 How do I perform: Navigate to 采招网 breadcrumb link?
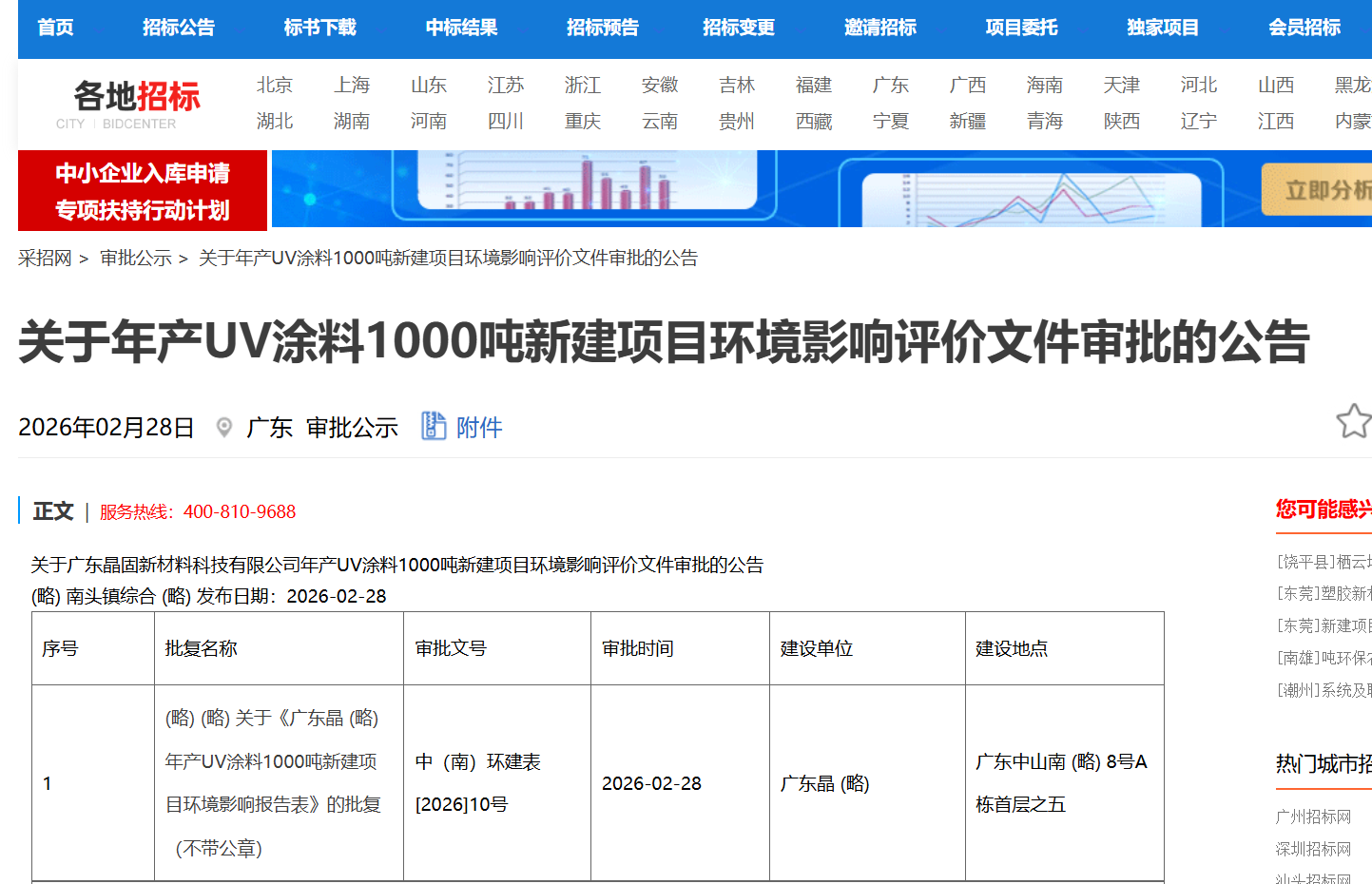click(45, 259)
